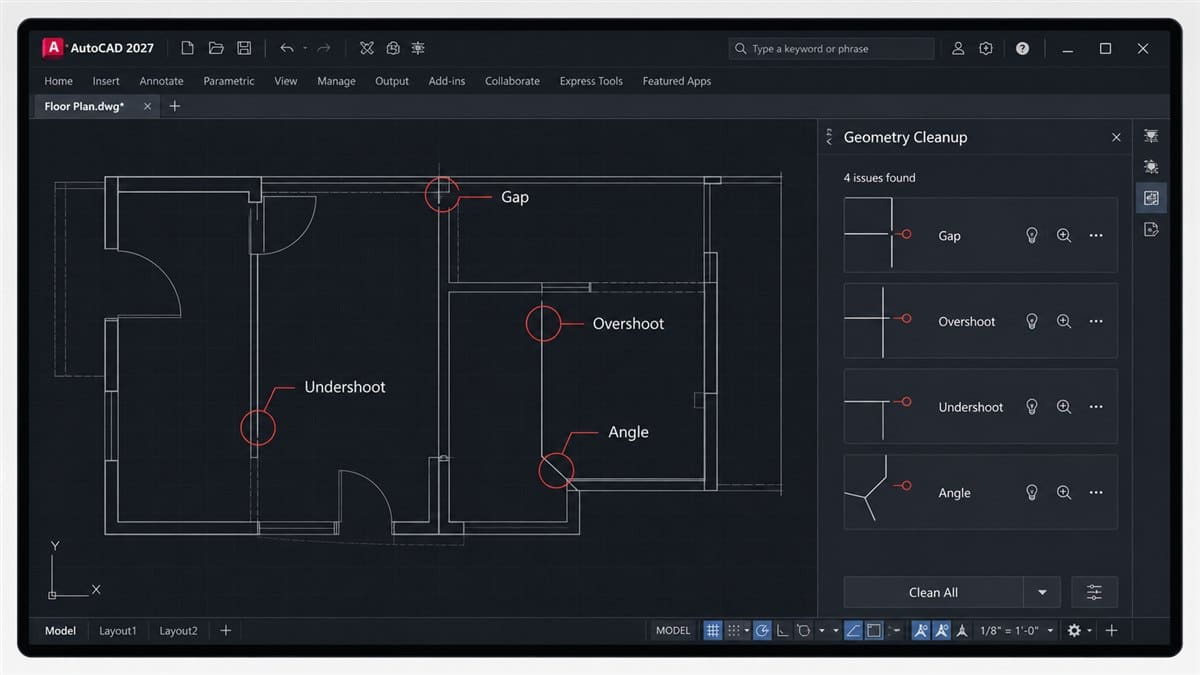This screenshot has height=675, width=1200.
Task: Open the 1/8" = 1'-0" annotation scale dropdown
Action: tap(1017, 631)
